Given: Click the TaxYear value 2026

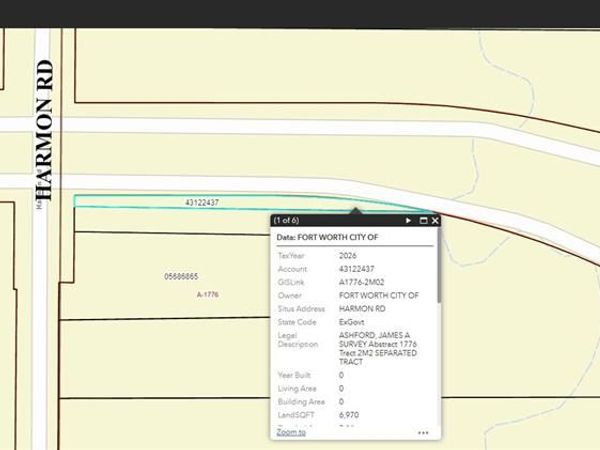Looking at the screenshot, I should click(x=348, y=256).
